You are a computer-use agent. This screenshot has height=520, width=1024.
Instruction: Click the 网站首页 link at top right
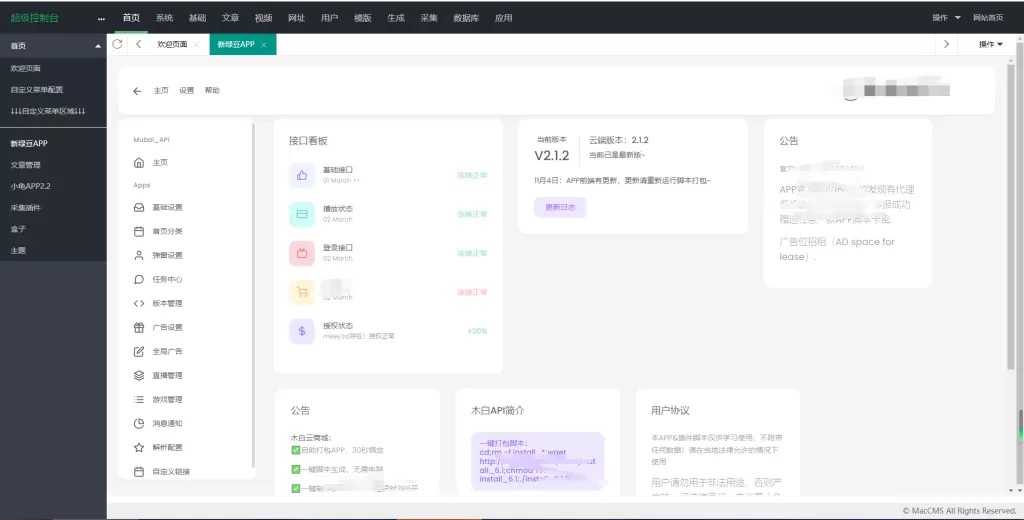click(988, 18)
